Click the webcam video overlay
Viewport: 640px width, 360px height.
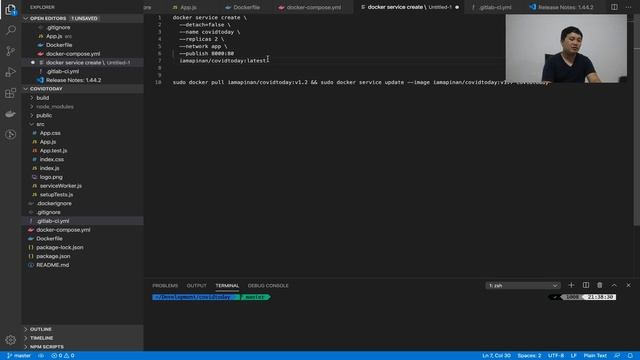[566, 49]
